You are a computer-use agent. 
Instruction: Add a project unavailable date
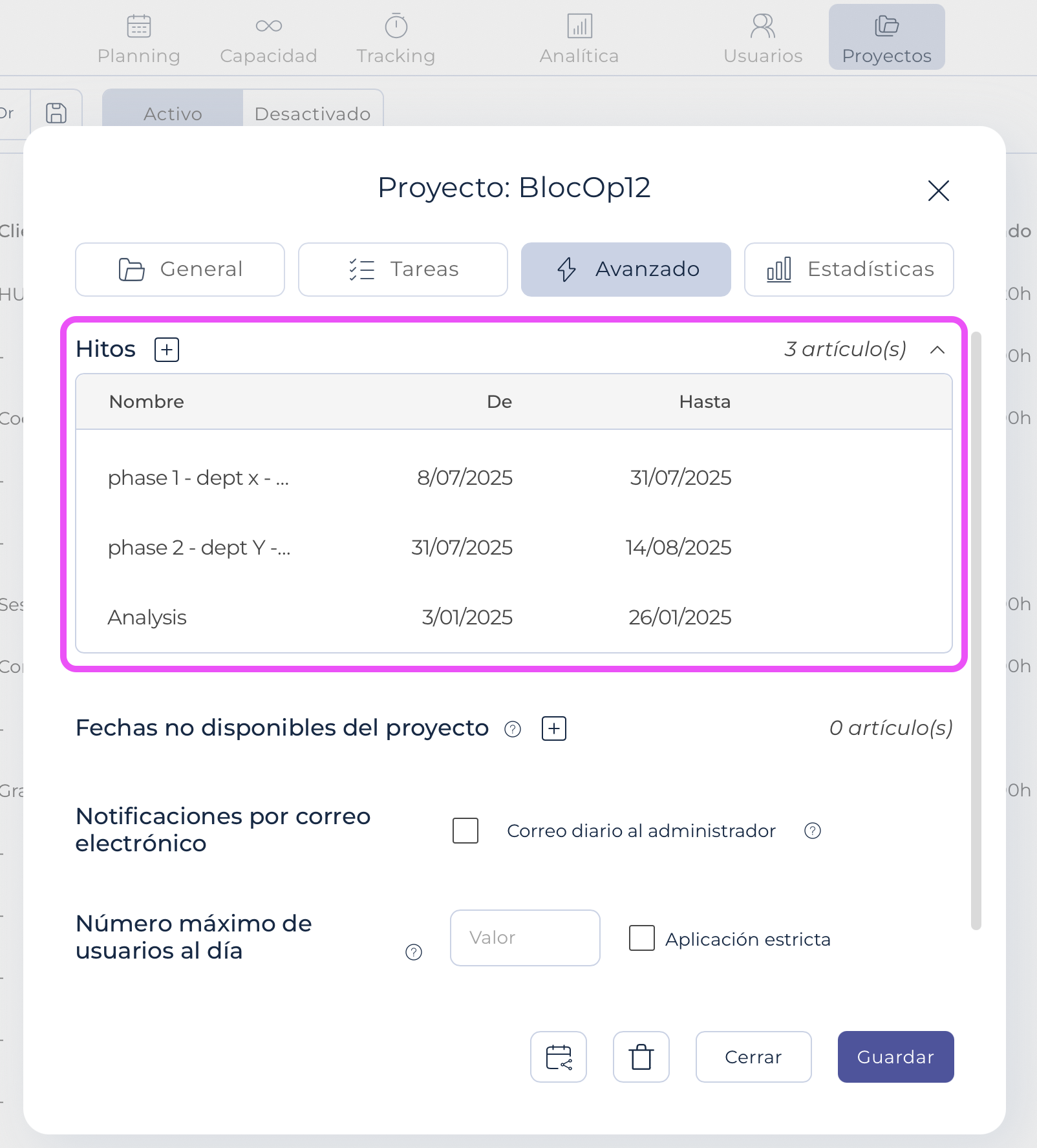[x=554, y=728]
